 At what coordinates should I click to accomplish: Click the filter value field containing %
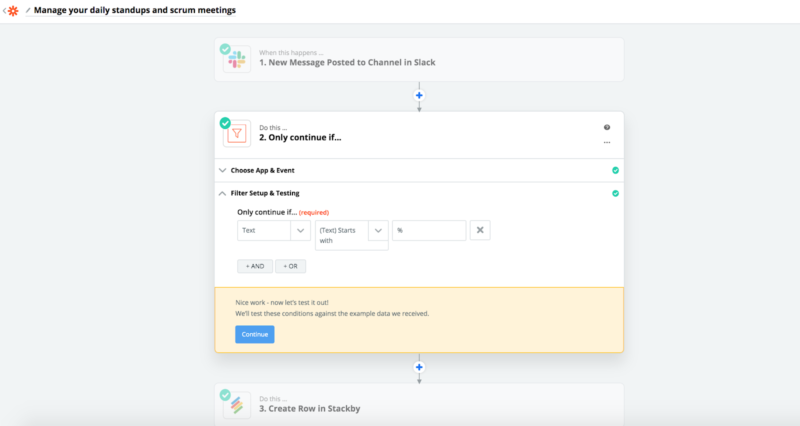tap(429, 231)
